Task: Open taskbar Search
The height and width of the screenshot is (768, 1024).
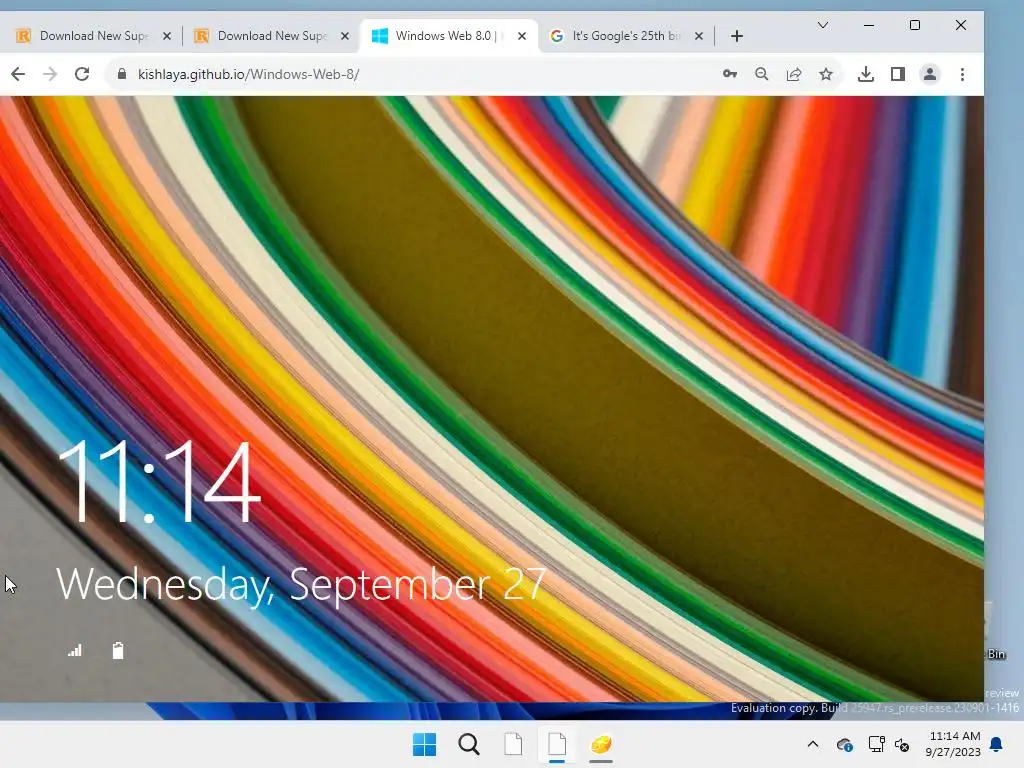Action: click(x=469, y=744)
